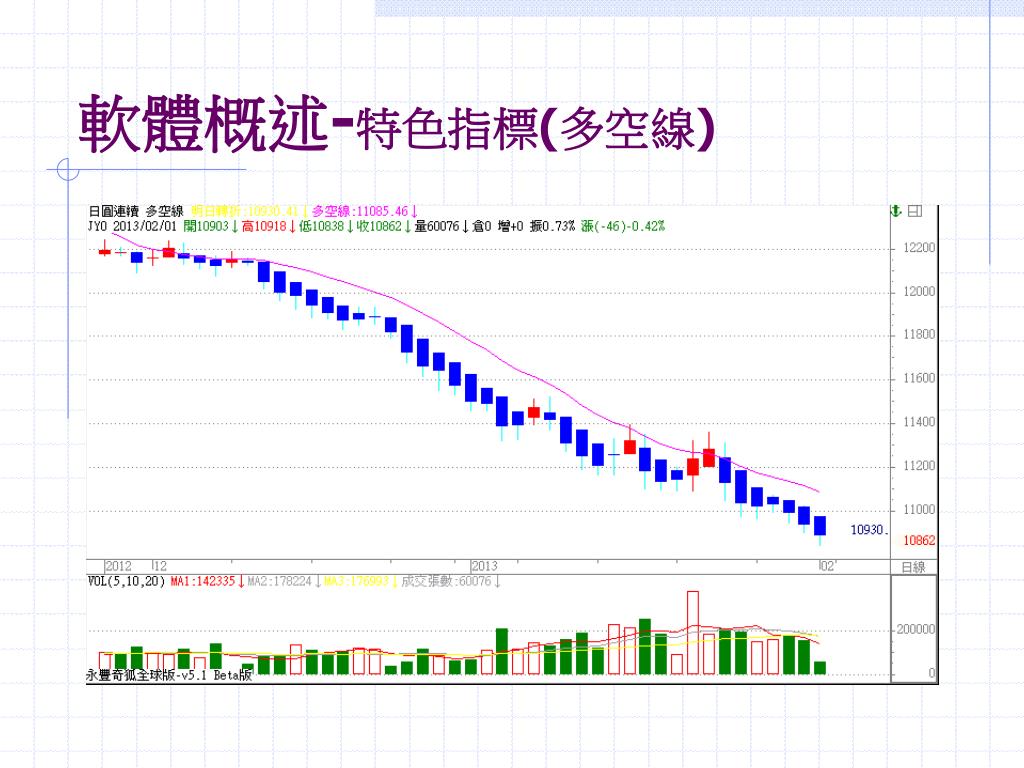Click the MA1:142335 volume average
Screen dimensions: 1024x768
(x=202, y=581)
